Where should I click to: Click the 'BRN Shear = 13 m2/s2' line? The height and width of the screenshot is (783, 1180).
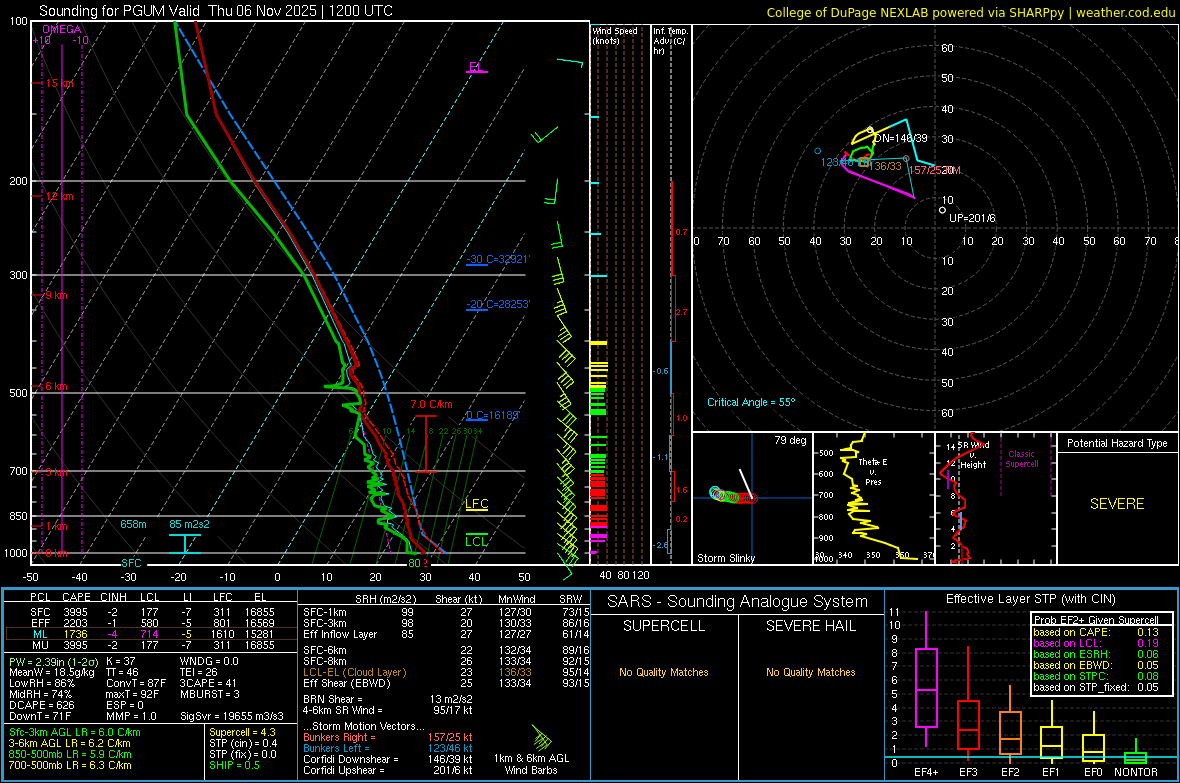[x=387, y=699]
